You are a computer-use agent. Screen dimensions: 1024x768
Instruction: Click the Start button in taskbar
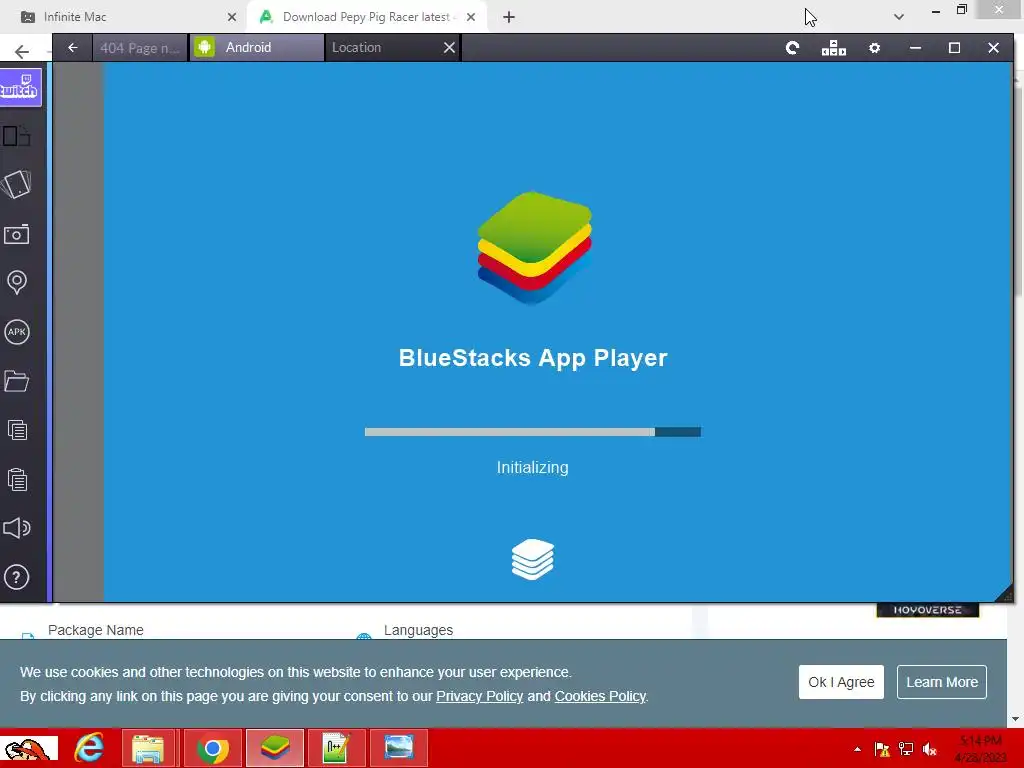(x=29, y=748)
